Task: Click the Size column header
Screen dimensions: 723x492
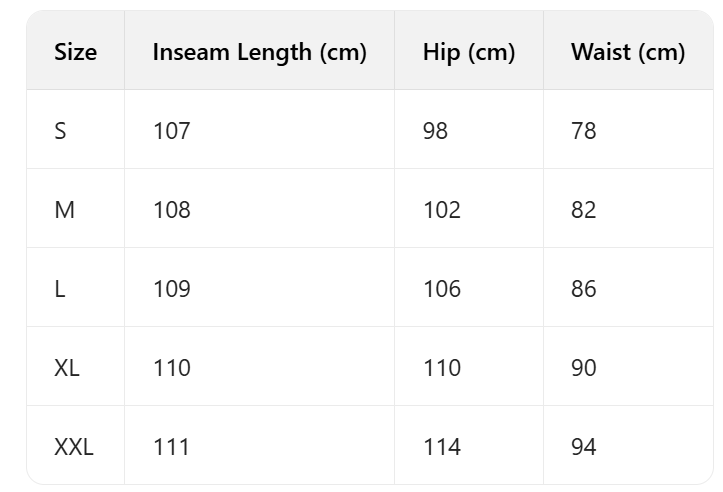Action: pyautogui.click(x=75, y=52)
